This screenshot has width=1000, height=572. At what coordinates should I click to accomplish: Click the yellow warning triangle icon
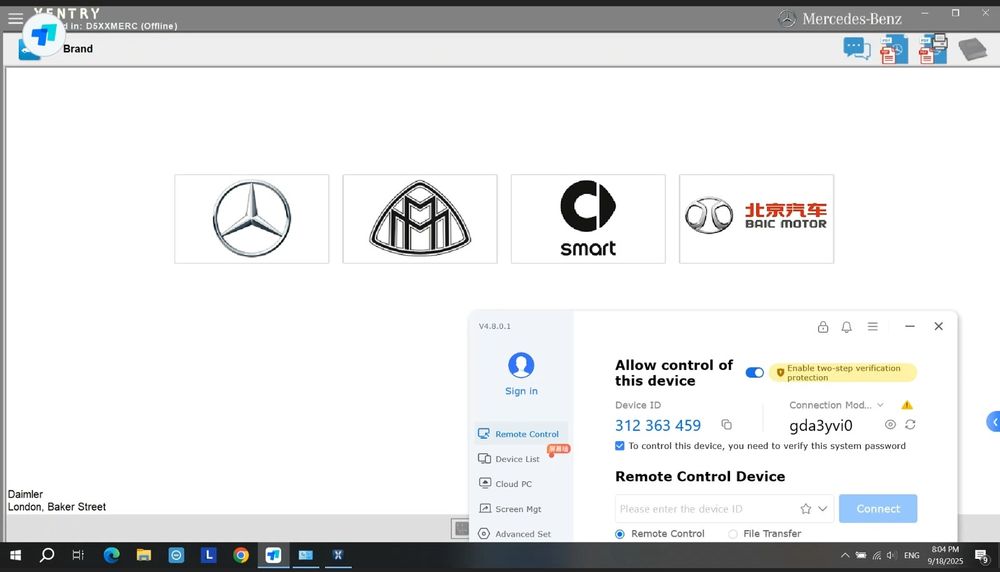coord(907,405)
